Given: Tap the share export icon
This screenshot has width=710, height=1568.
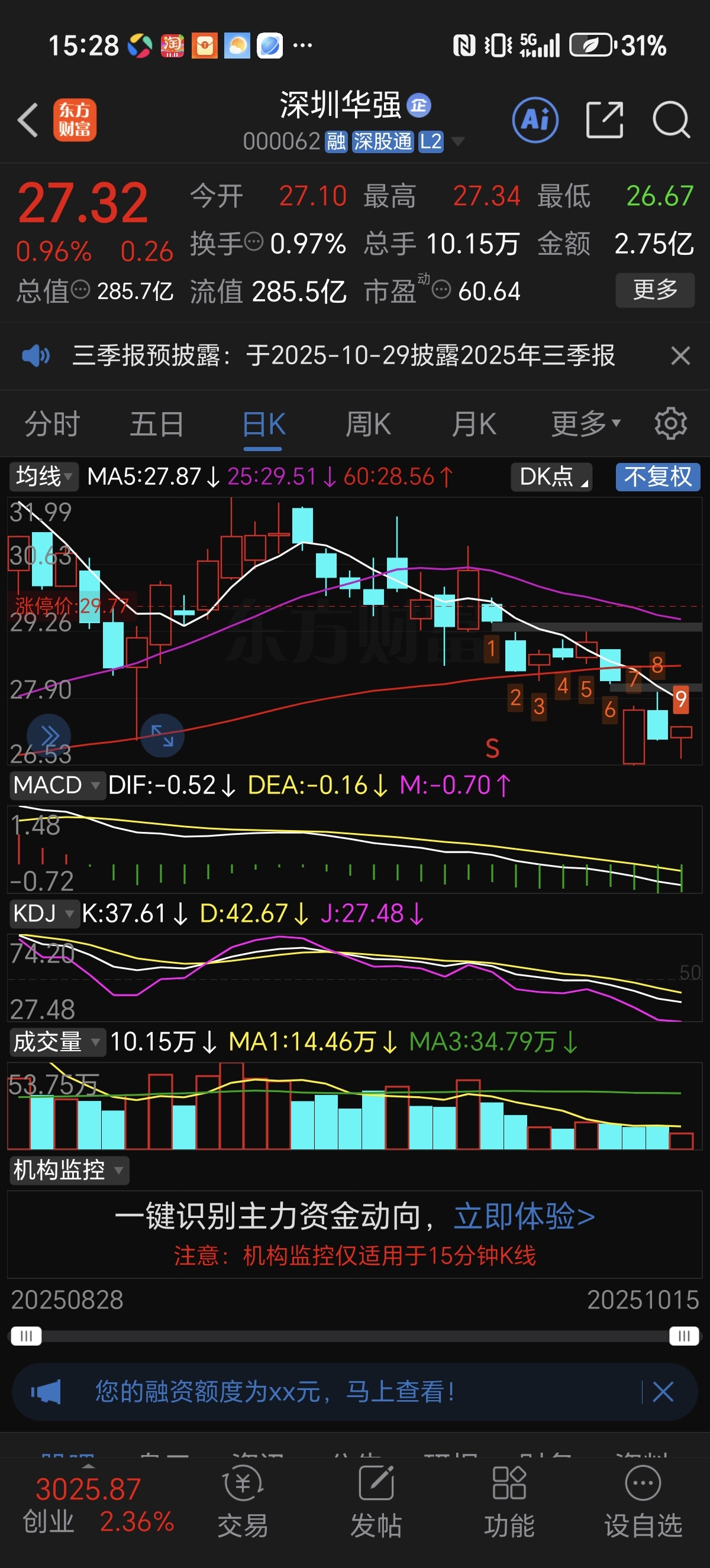Looking at the screenshot, I should coord(604,120).
